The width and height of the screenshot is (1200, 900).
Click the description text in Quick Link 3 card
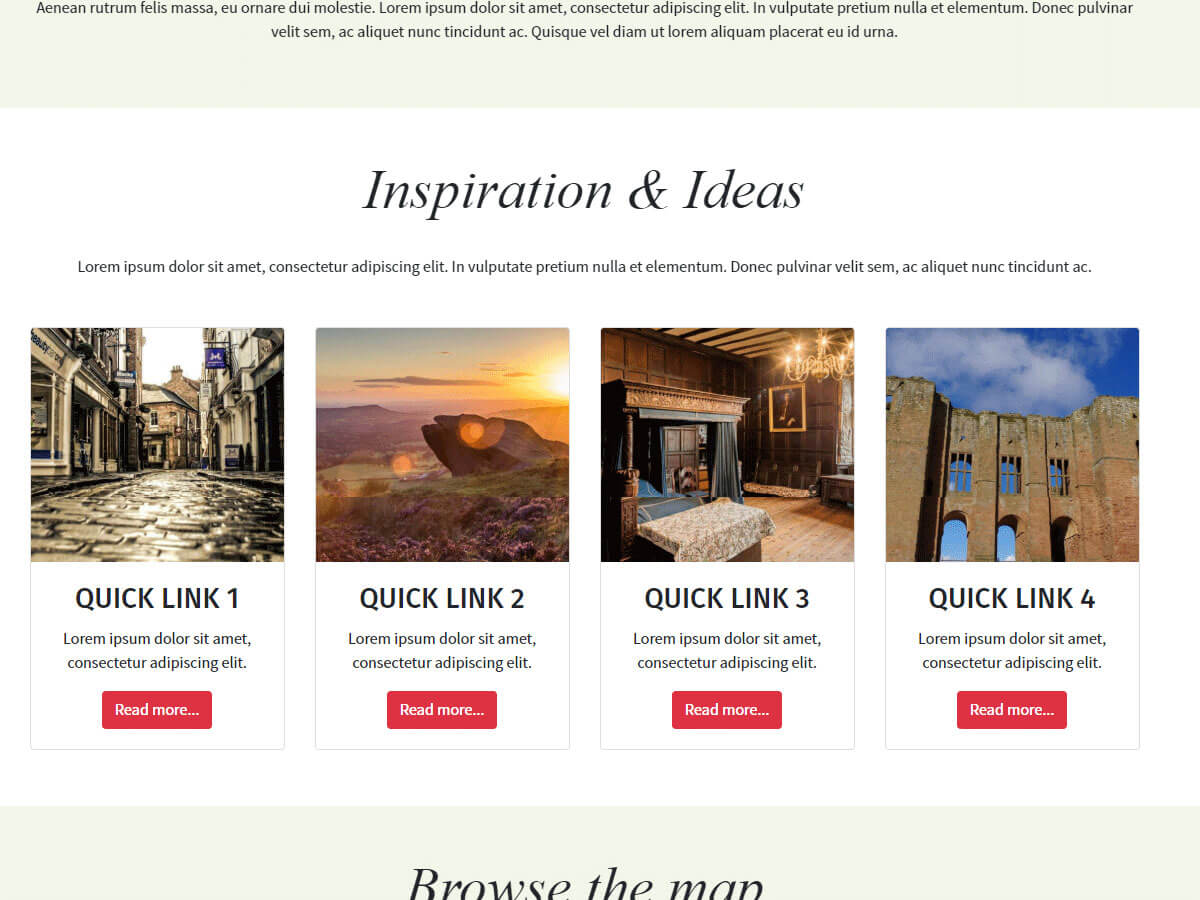click(x=727, y=650)
